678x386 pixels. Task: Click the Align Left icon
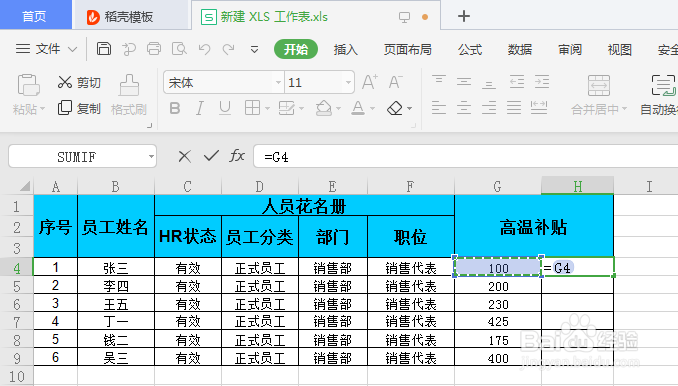(x=438, y=108)
